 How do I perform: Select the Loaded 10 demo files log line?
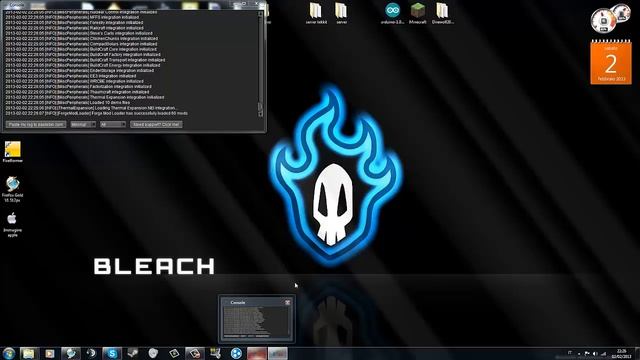pos(68,102)
